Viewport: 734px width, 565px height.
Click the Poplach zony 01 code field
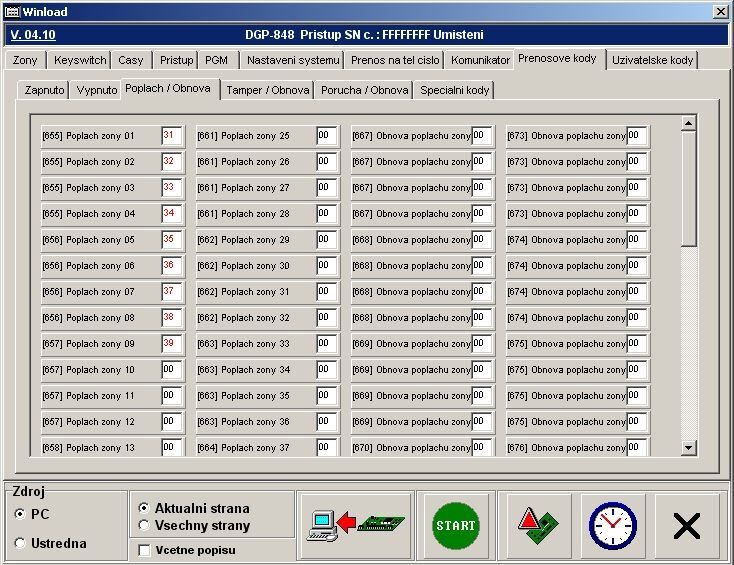click(x=170, y=136)
